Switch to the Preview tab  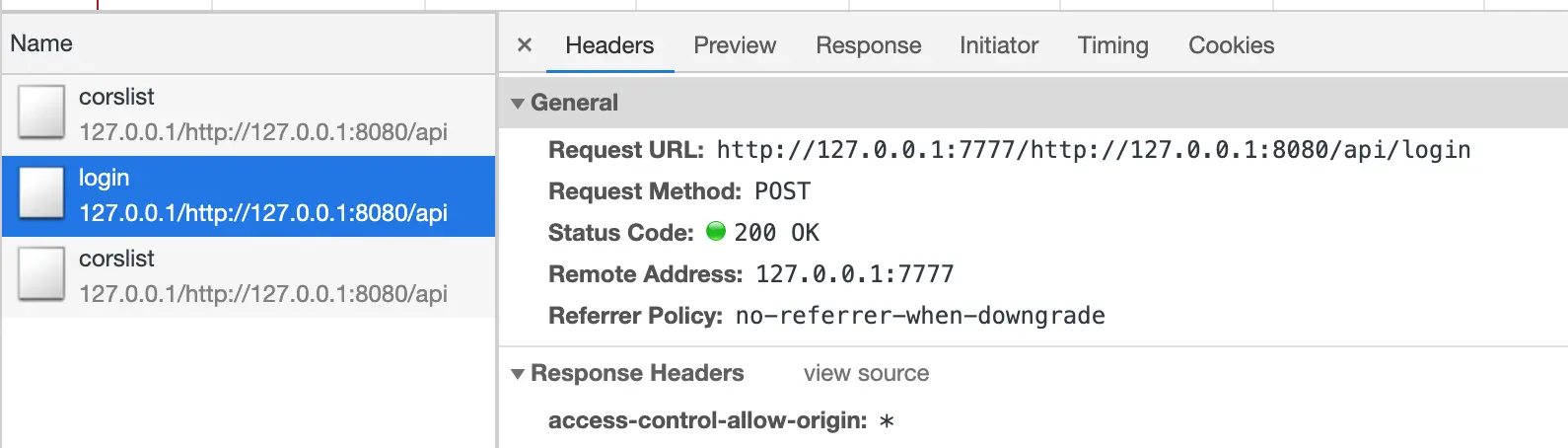pos(734,45)
